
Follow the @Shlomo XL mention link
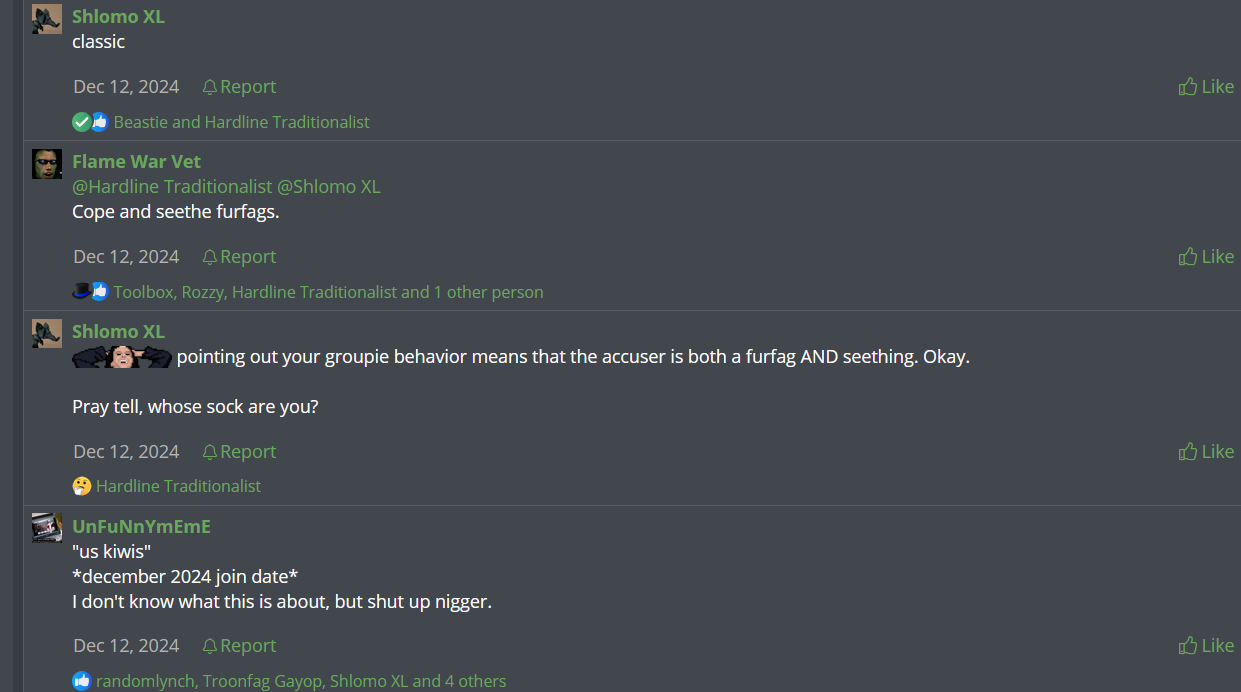(328, 187)
